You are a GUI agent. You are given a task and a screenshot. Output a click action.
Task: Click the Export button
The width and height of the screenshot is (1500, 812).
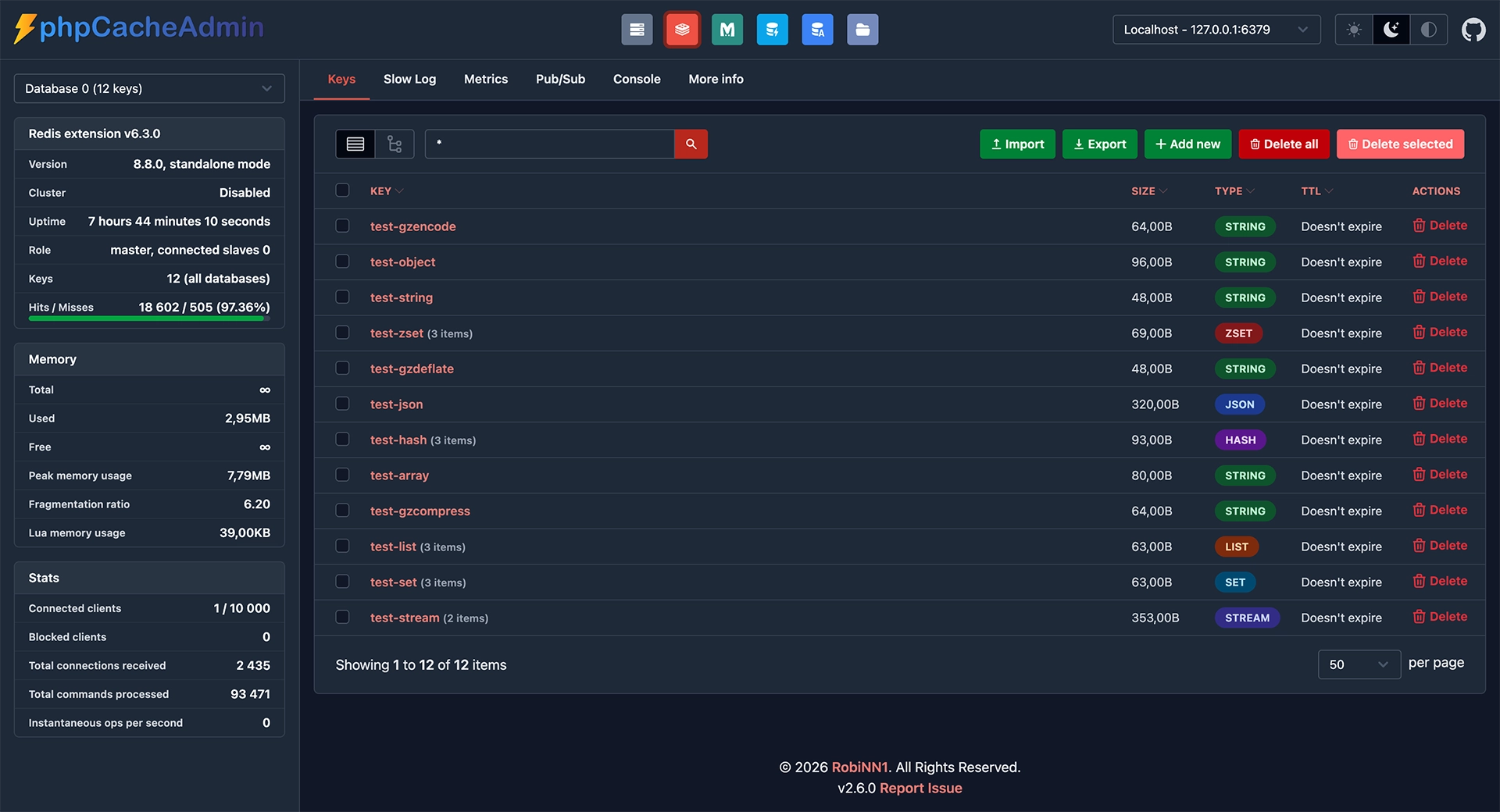click(x=1099, y=144)
